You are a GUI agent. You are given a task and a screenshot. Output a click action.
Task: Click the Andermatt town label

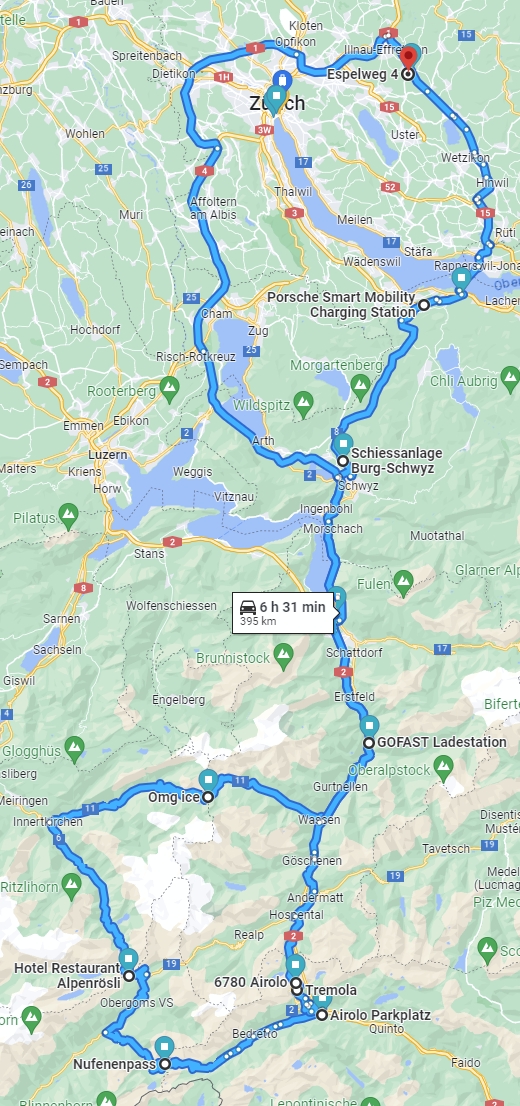(x=315, y=898)
